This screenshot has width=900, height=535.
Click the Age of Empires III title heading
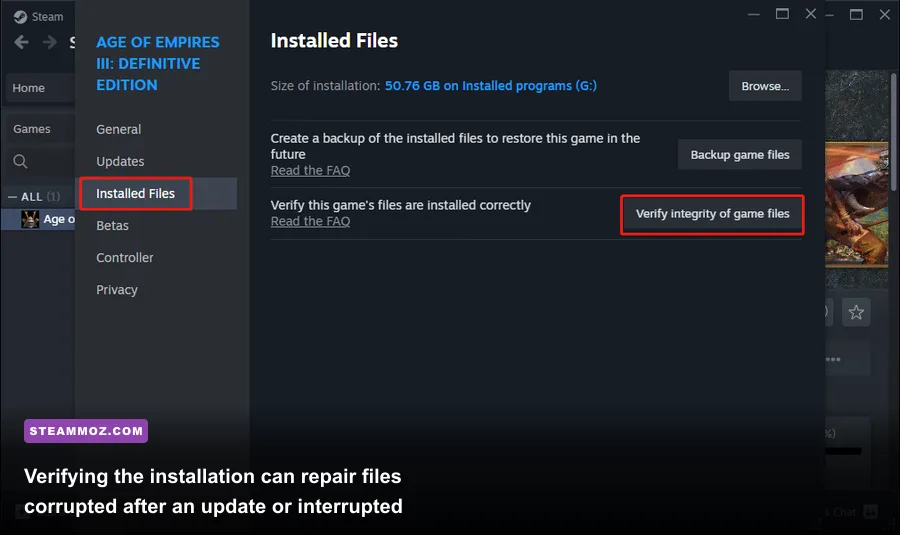pyautogui.click(x=157, y=64)
